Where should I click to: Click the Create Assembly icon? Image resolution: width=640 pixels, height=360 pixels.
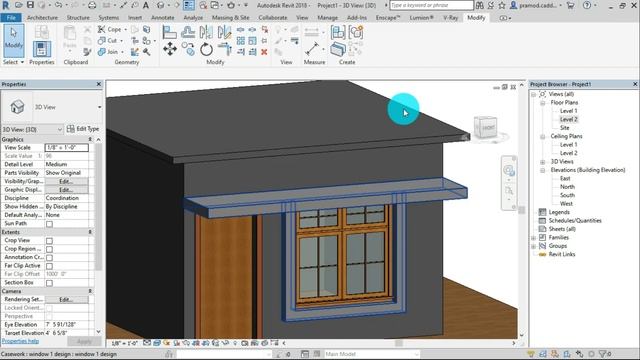tap(338, 32)
